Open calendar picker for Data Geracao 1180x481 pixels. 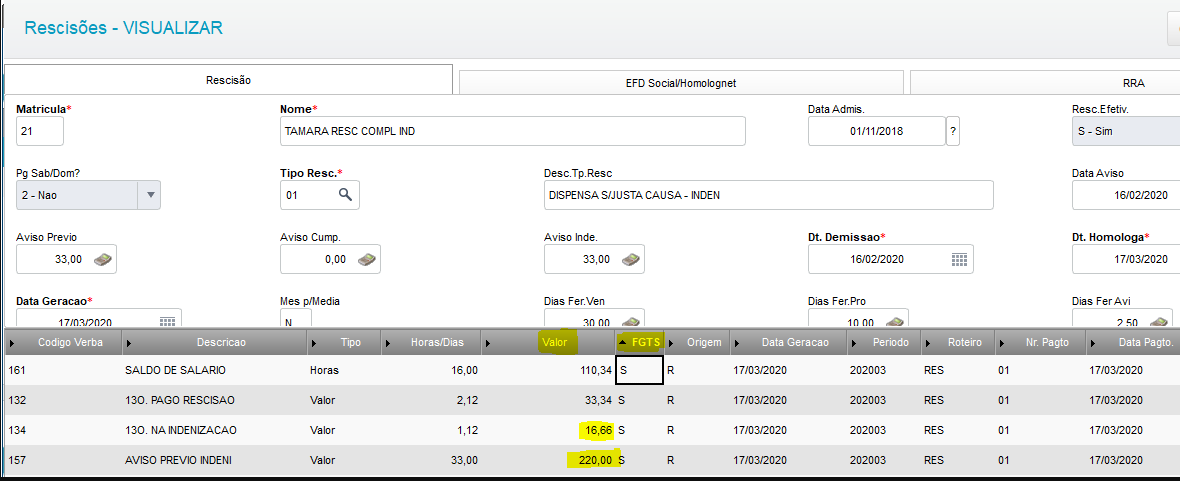point(167,321)
